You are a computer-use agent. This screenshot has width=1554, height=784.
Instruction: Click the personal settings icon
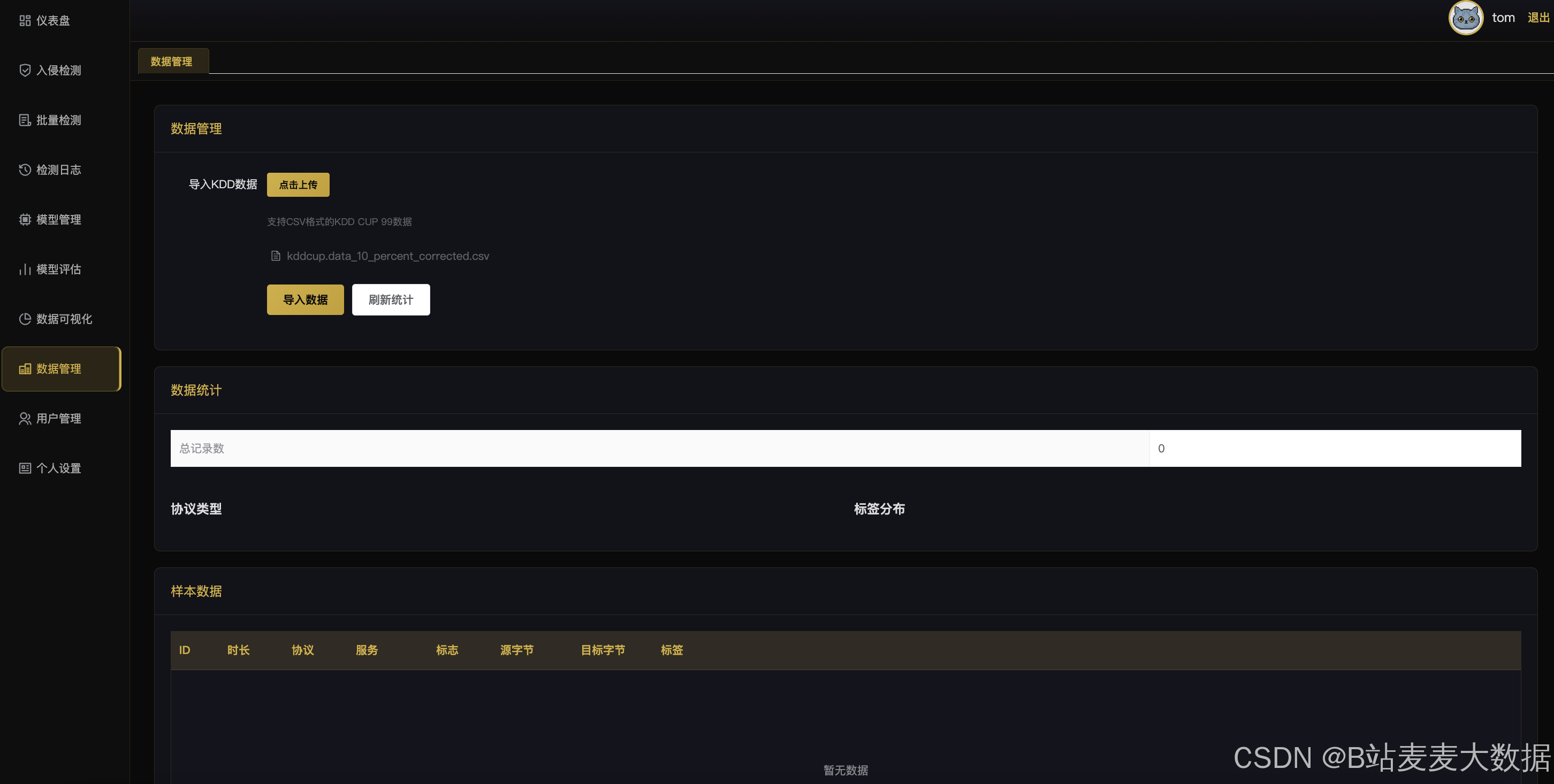click(x=25, y=468)
